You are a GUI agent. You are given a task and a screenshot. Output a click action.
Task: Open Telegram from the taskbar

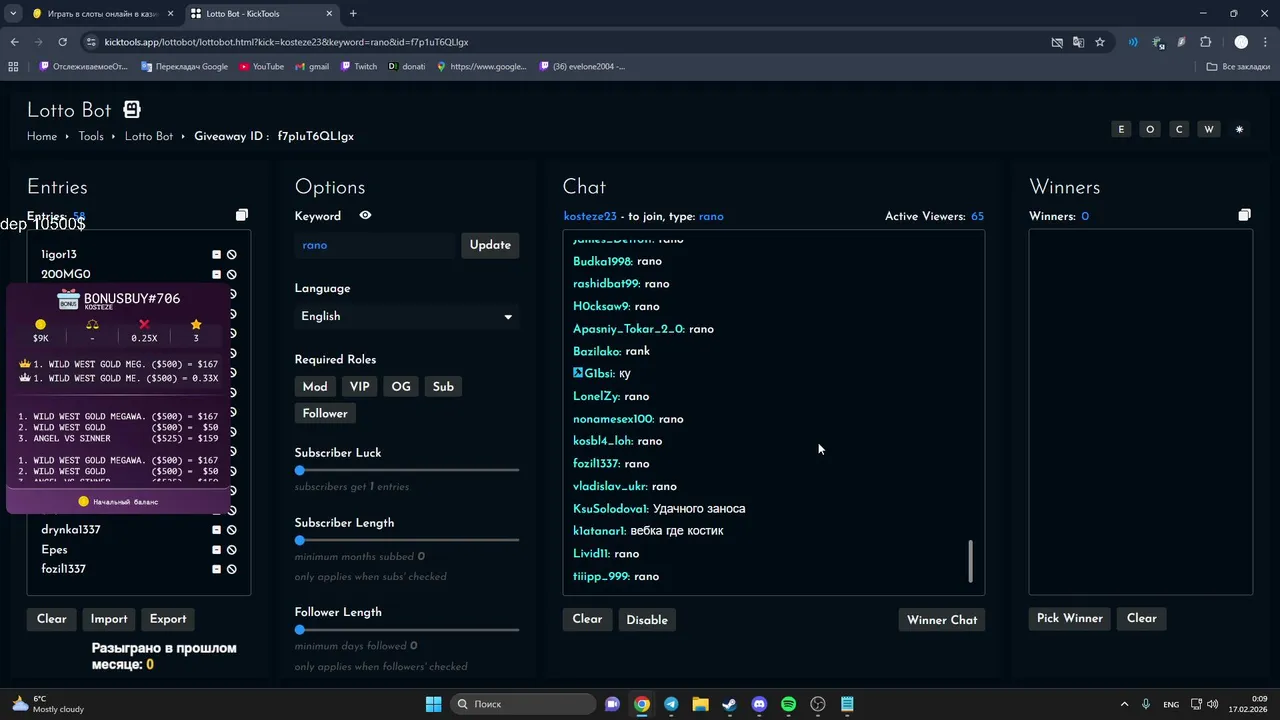(x=671, y=704)
